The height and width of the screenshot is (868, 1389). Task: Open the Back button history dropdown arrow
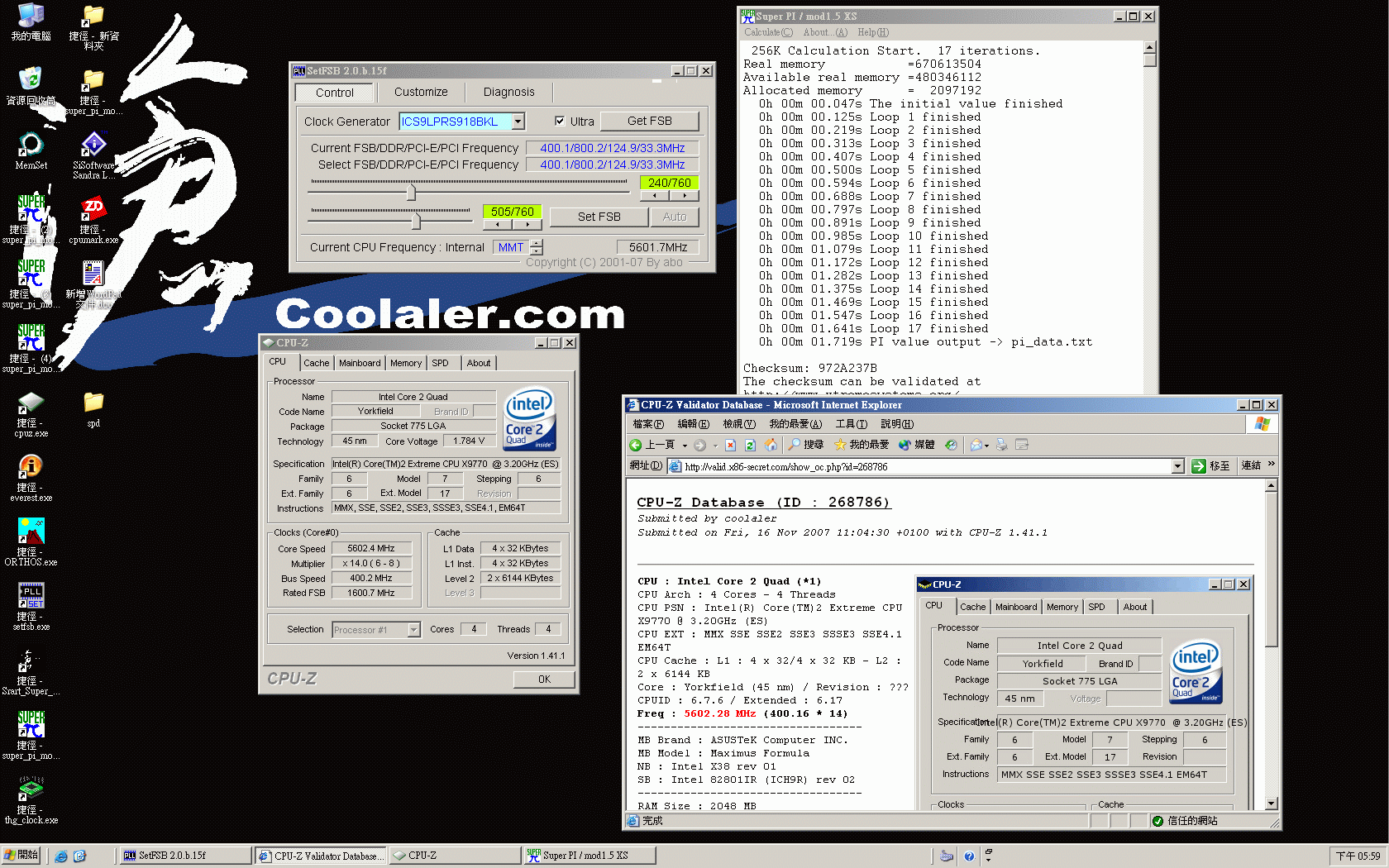(x=685, y=446)
